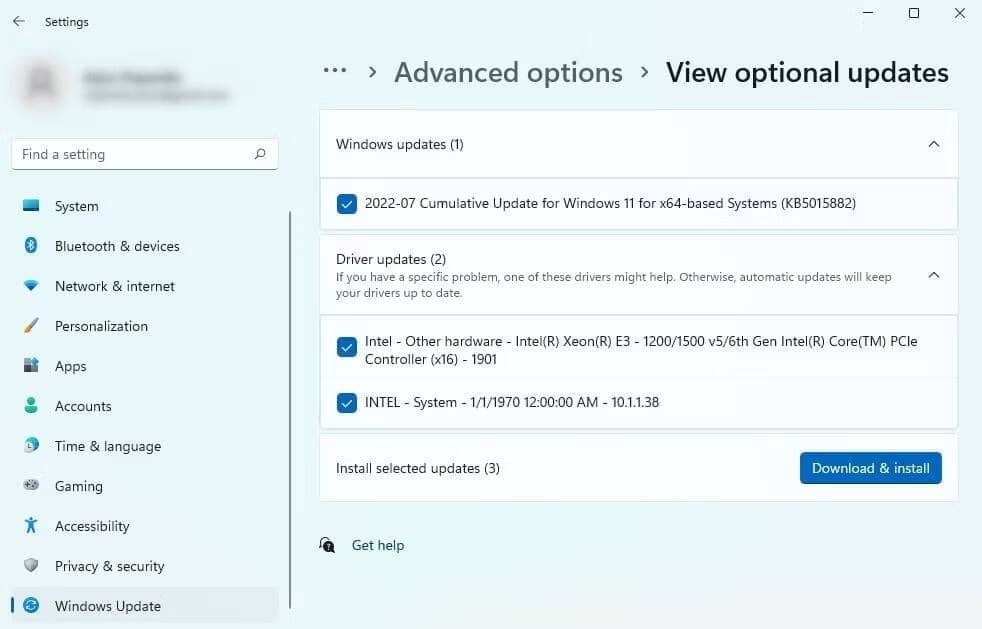The width and height of the screenshot is (982, 629).
Task: Click the back arrow in title bar
Action: 18,21
